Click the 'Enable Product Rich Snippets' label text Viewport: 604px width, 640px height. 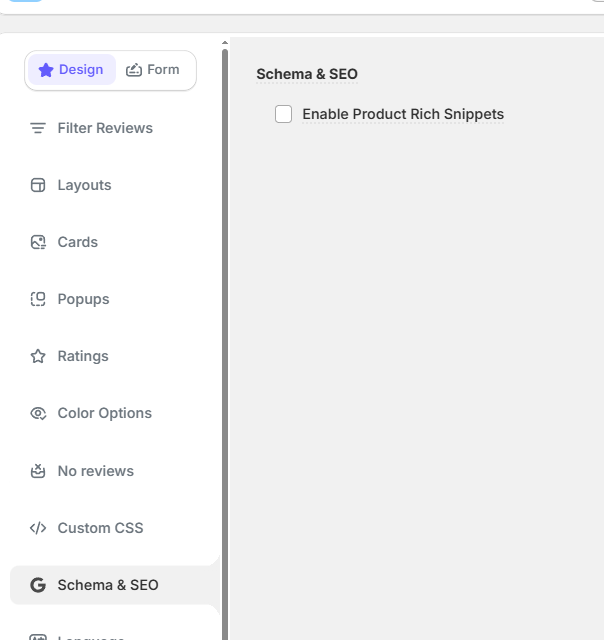coord(403,114)
